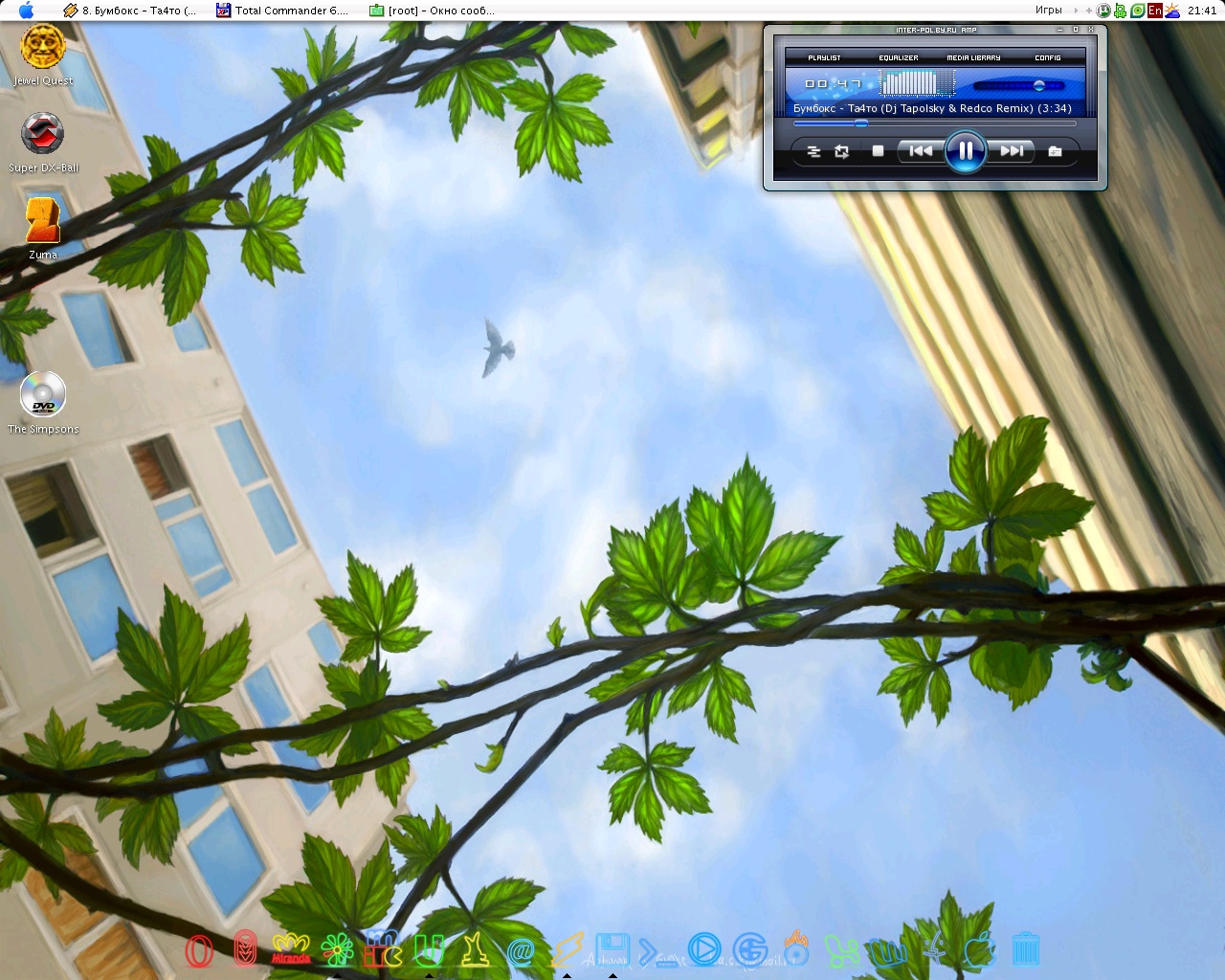The image size is (1225, 980).
Task: Open the ICQ flower icon in dock
Action: 337,949
